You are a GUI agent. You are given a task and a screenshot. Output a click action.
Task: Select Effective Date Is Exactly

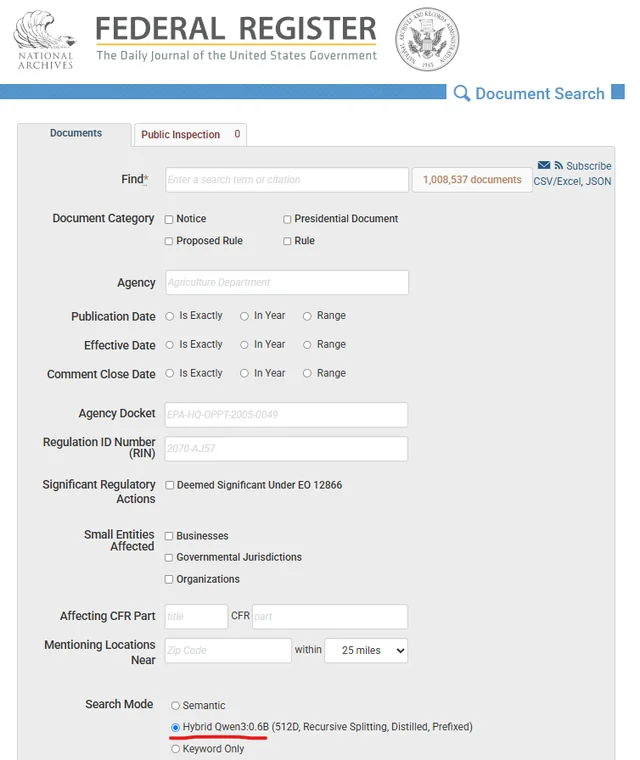point(170,345)
